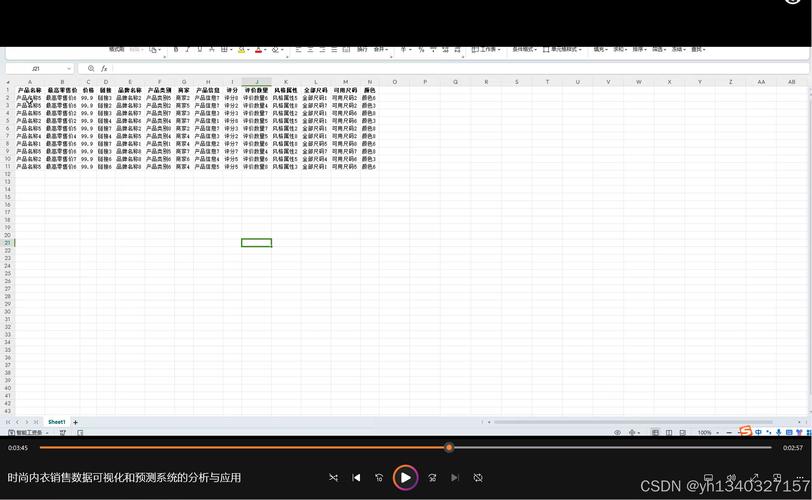Click the last-sheet navigation arrow
This screenshot has width=812, height=500.
tap(36, 422)
